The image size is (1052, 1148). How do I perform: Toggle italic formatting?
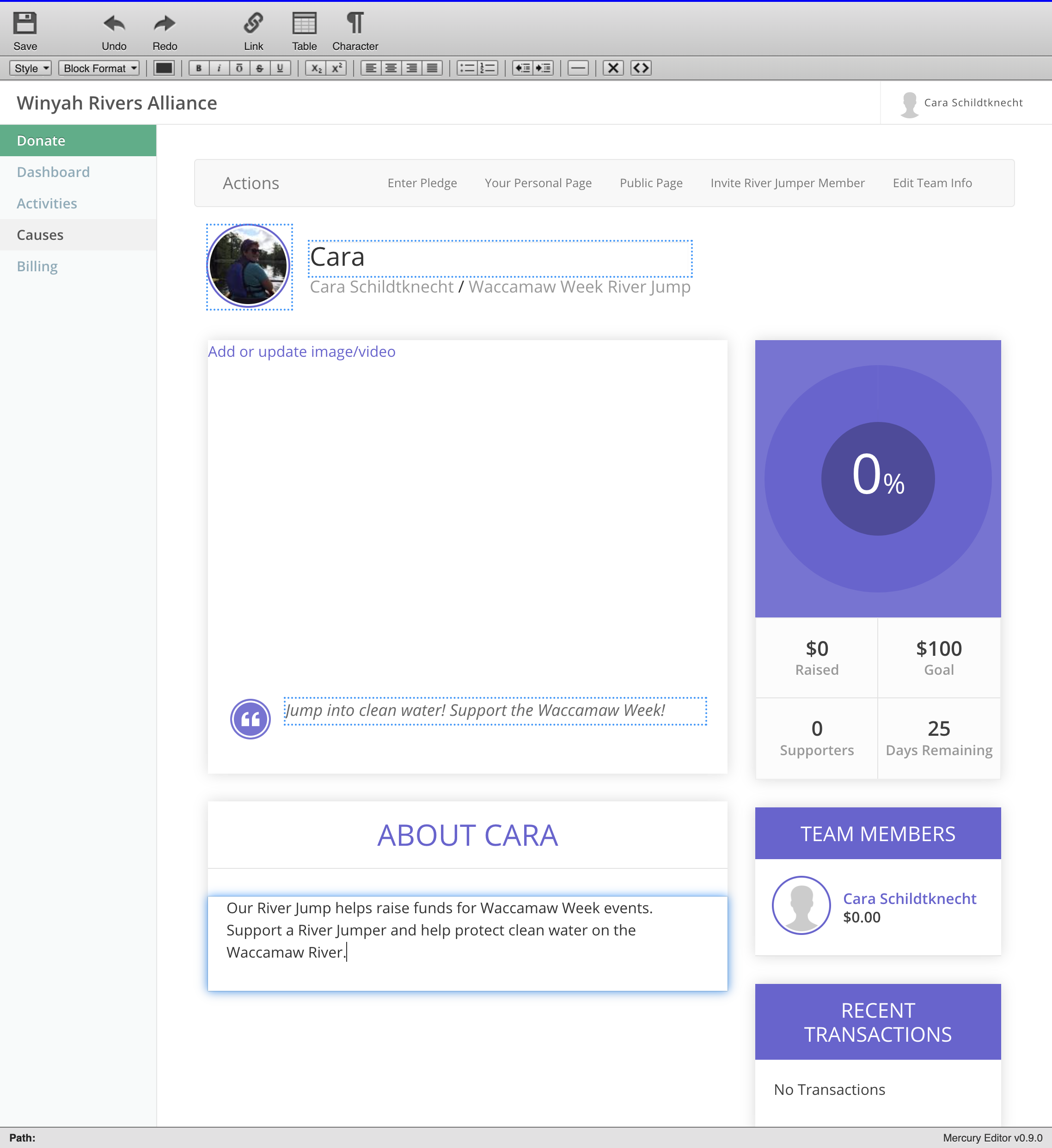pyautogui.click(x=219, y=68)
